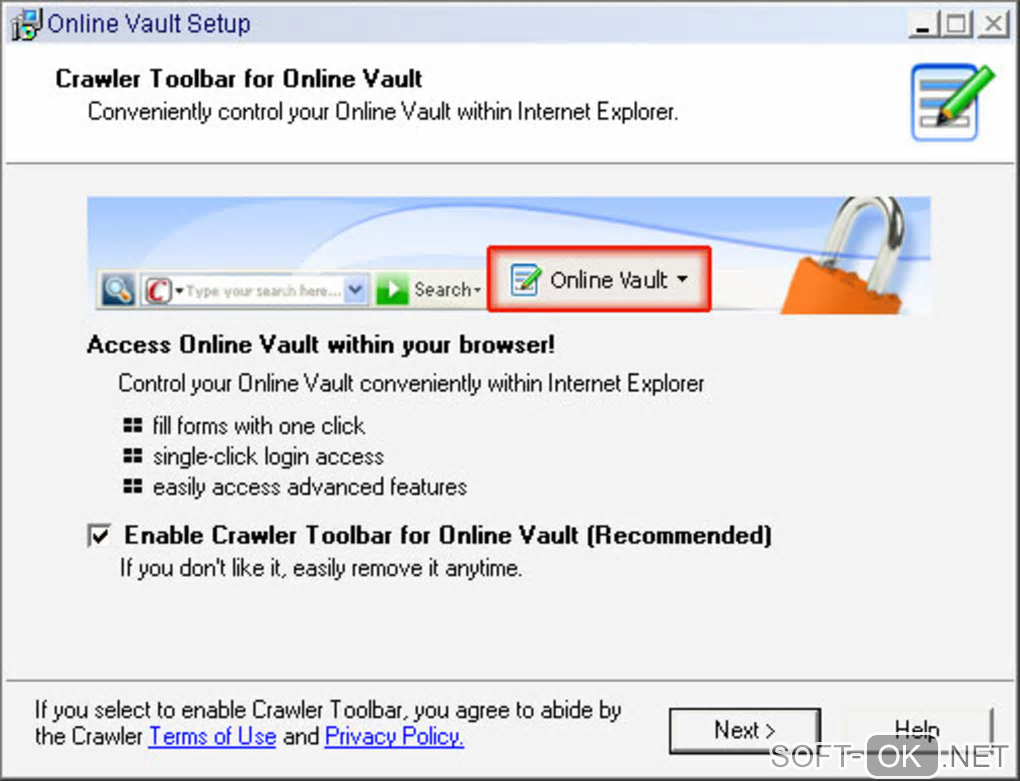This screenshot has width=1020, height=781.
Task: Close the Online Vault Setup window
Action: pos(993,25)
